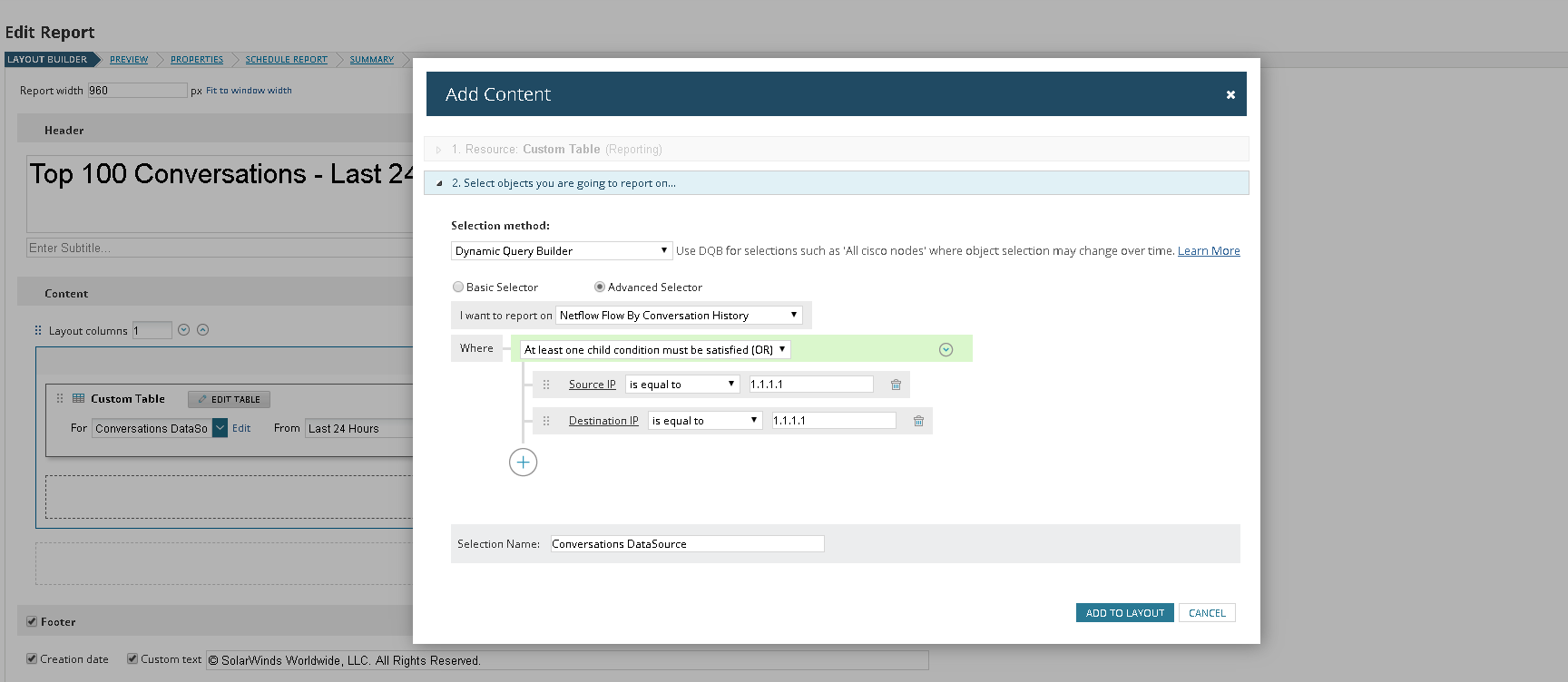Click the report title text area

point(220,194)
